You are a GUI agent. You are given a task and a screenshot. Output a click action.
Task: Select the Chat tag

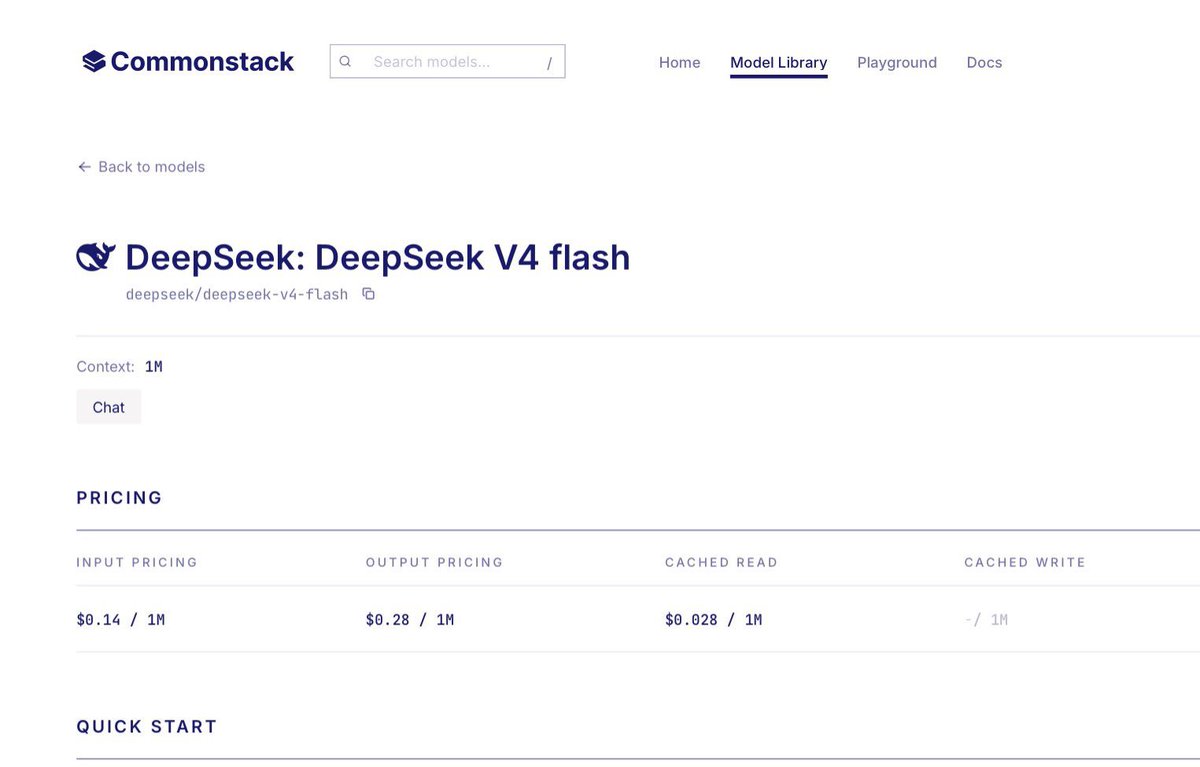pyautogui.click(x=109, y=407)
